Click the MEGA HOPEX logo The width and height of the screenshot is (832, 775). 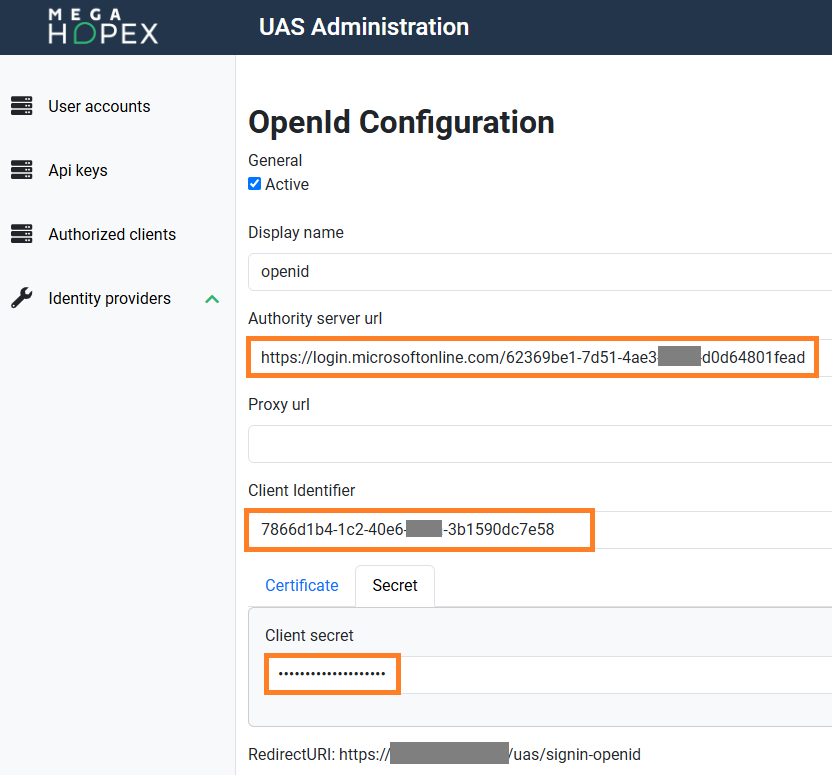tap(103, 27)
